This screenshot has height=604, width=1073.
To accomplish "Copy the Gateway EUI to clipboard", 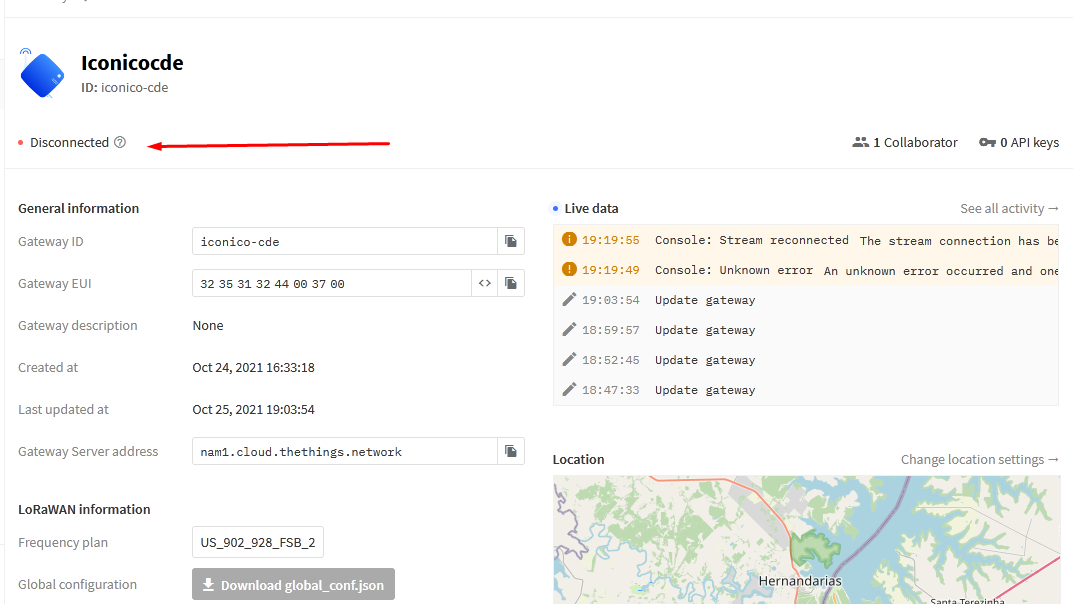I will coord(510,283).
